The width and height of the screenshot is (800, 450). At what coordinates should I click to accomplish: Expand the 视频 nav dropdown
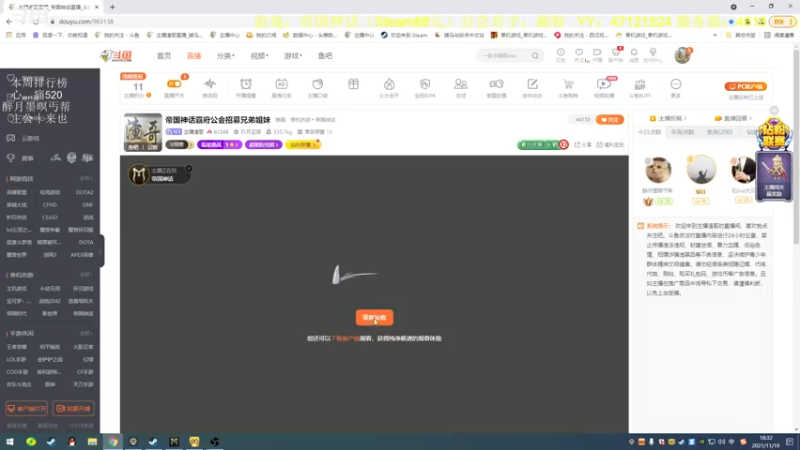[259, 56]
